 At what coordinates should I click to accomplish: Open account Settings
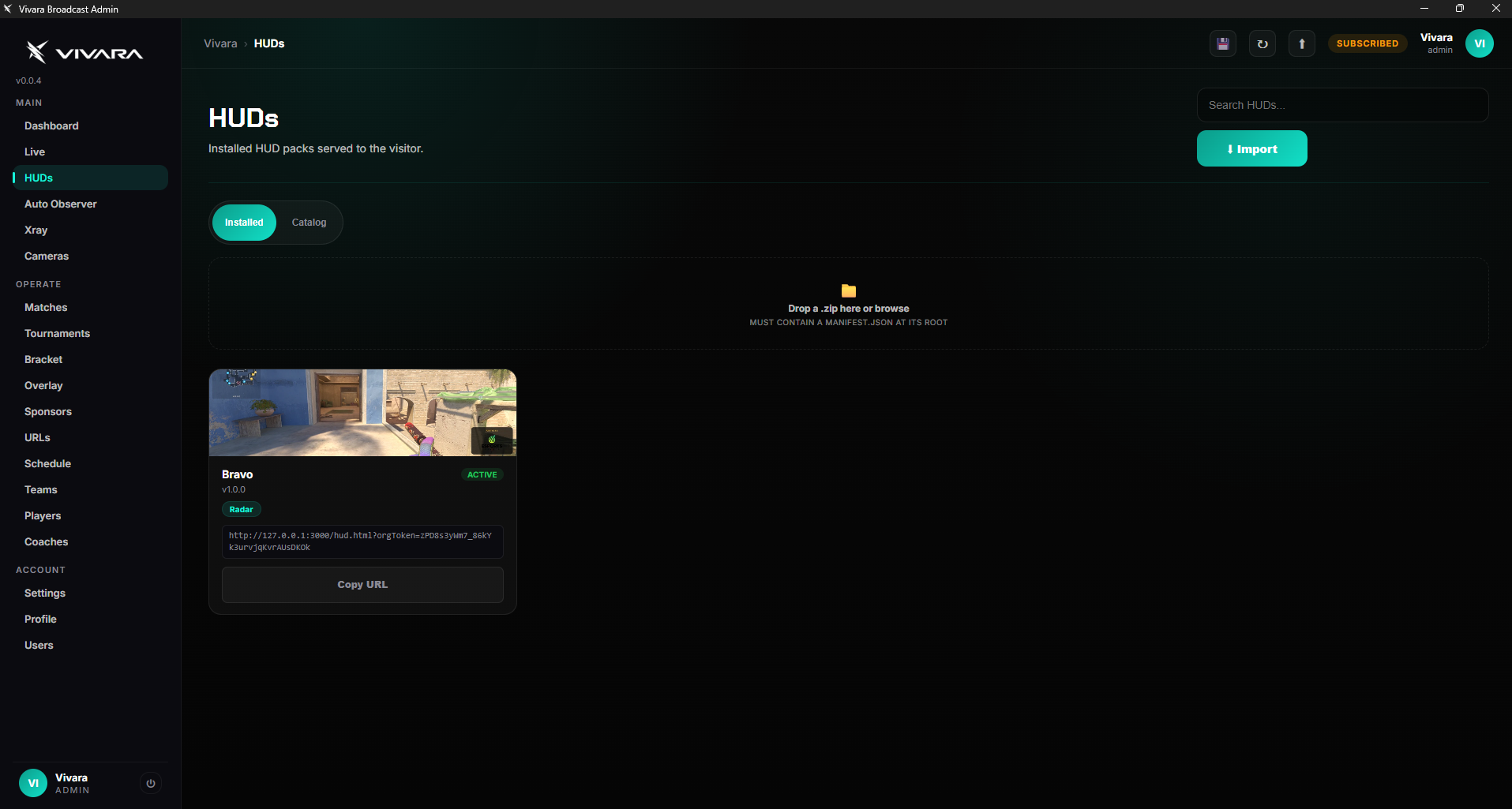pyautogui.click(x=90, y=593)
